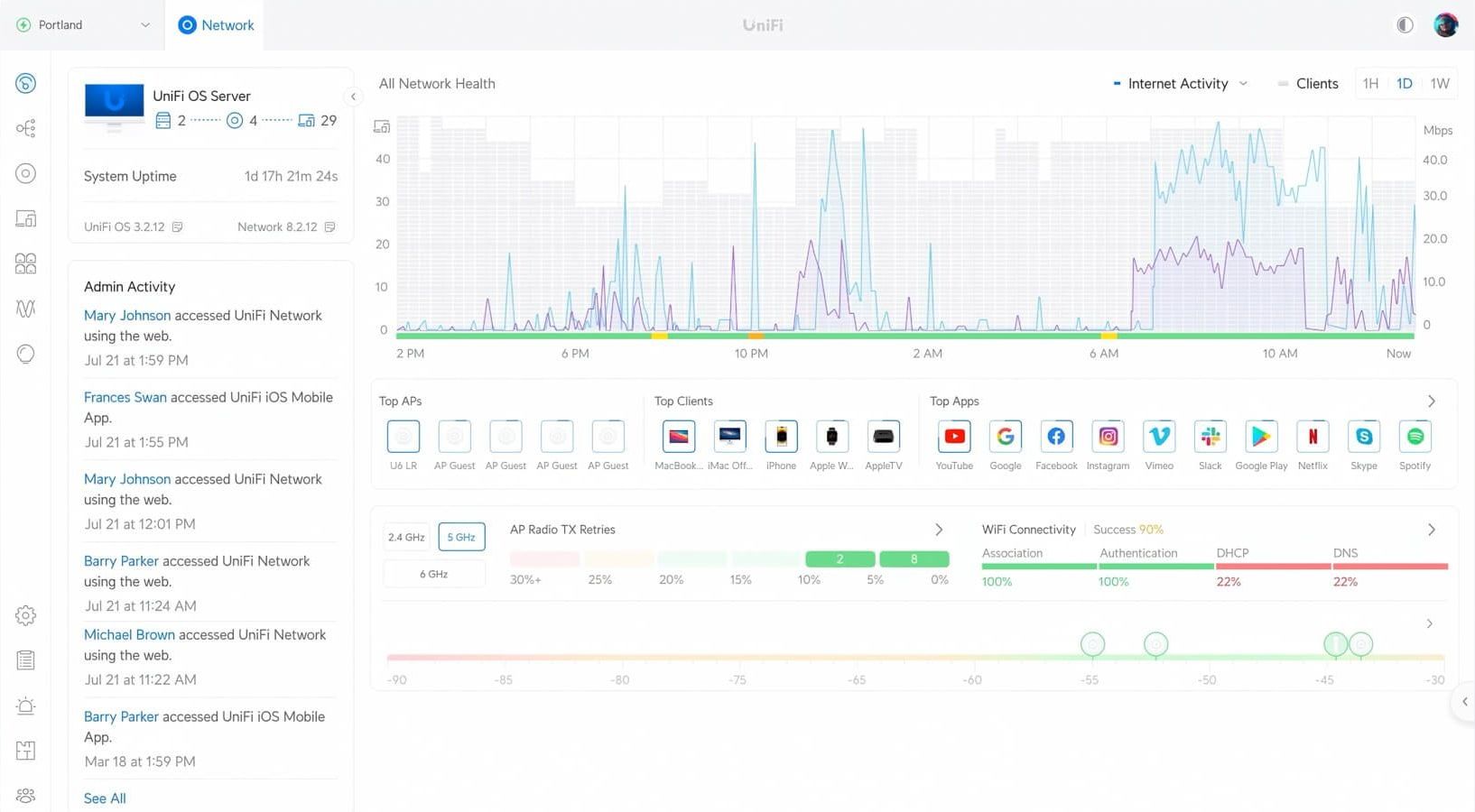Viewport: 1475px width, 812px height.
Task: Collapse the left panel with chevron
Action: coord(353,97)
